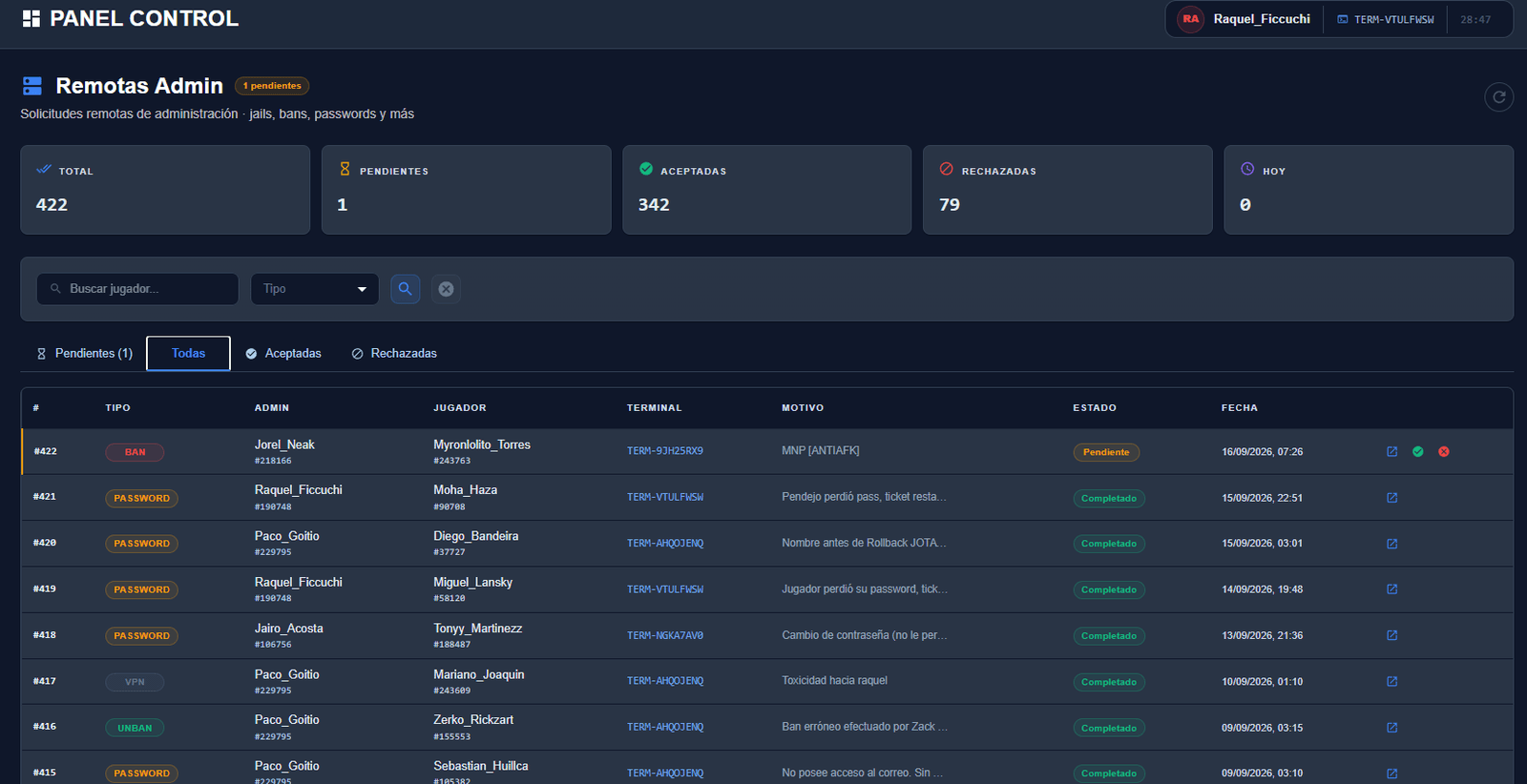This screenshot has width=1527, height=784.
Task: Open terminal link TERM-NGKA7AV0
Action: tap(665, 635)
